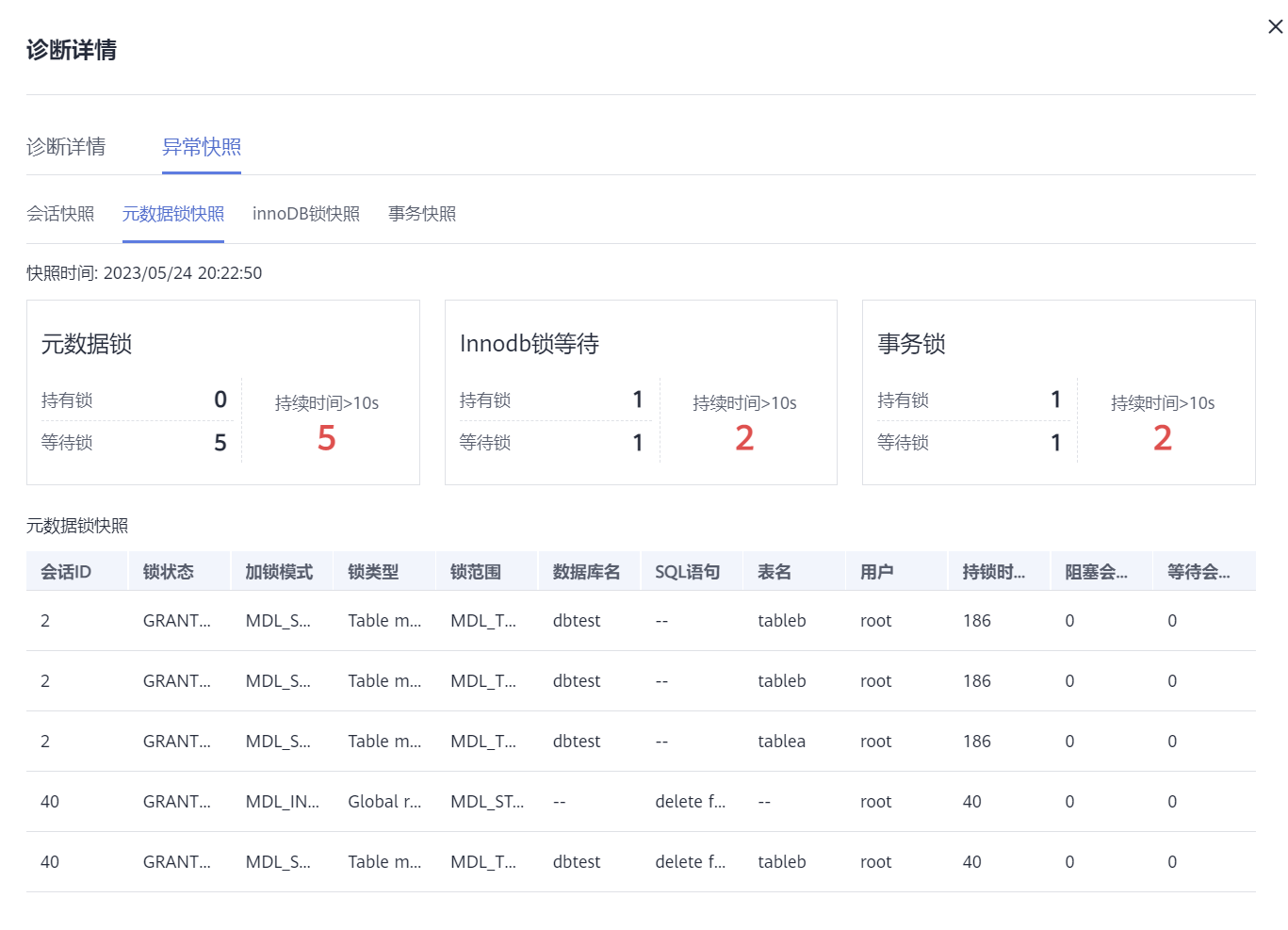
Task: Click the 加锁模式 column header
Action: tap(279, 572)
